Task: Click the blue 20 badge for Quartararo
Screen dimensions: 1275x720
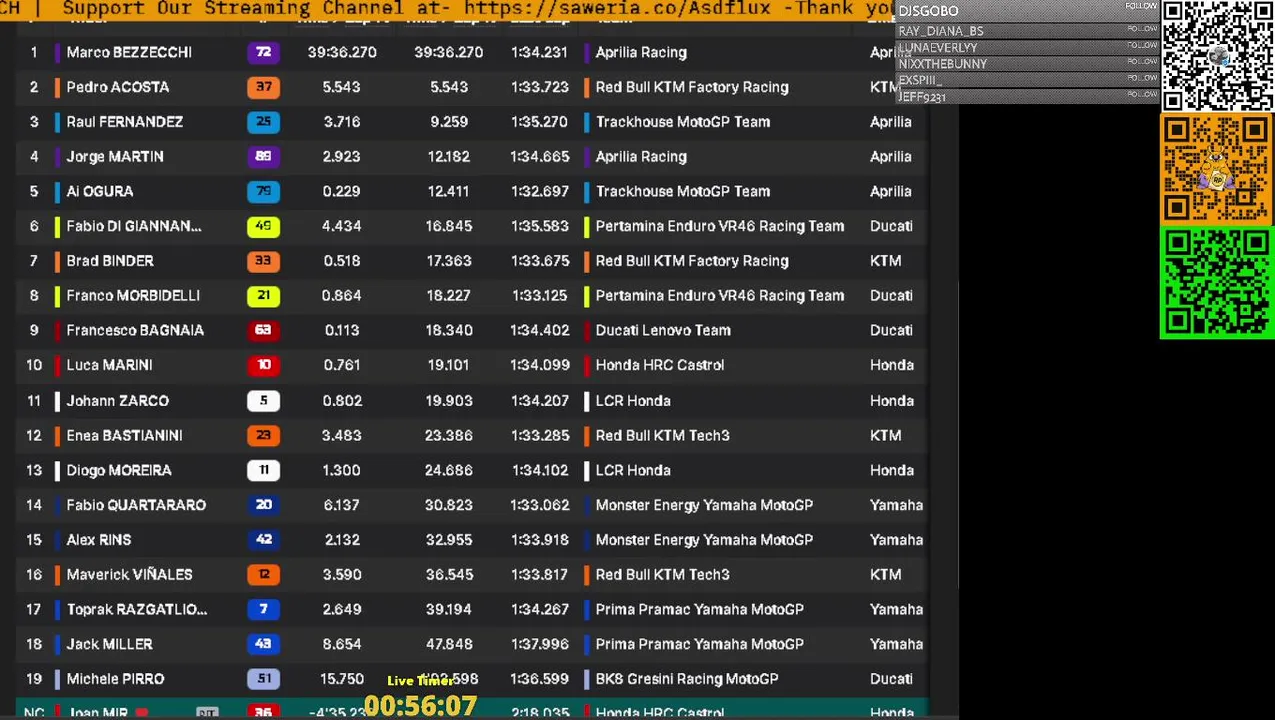Action: click(x=264, y=505)
